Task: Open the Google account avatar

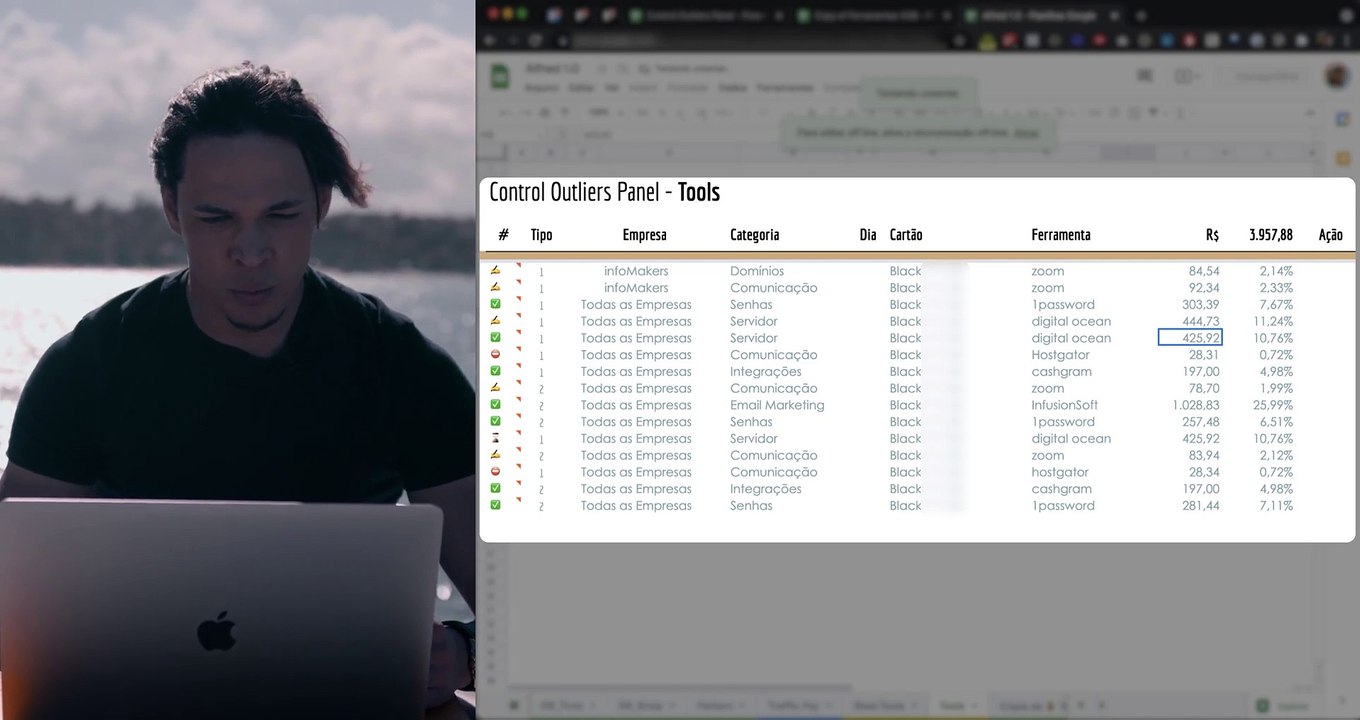Action: coord(1336,76)
